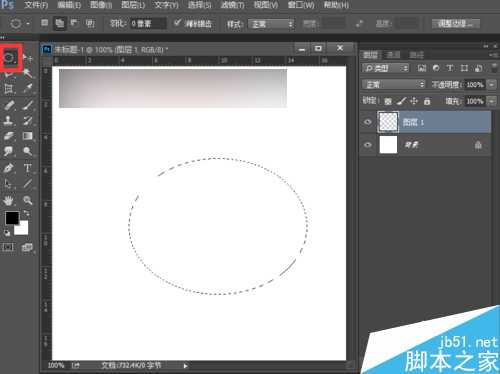
Task: Open status bar info arrow menu
Action: coord(186,366)
